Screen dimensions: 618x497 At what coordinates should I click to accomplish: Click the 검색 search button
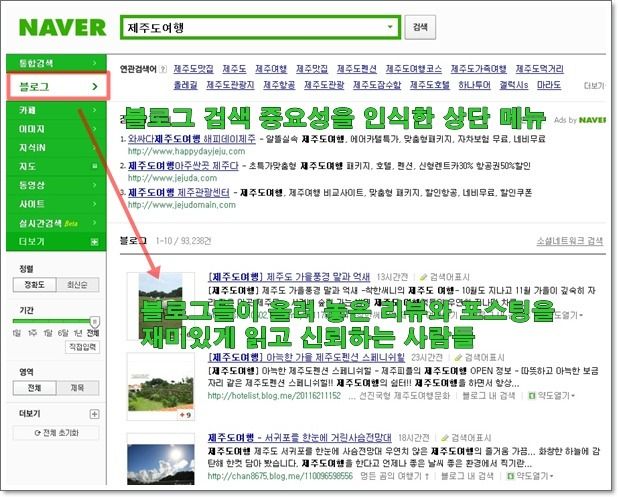tap(420, 27)
